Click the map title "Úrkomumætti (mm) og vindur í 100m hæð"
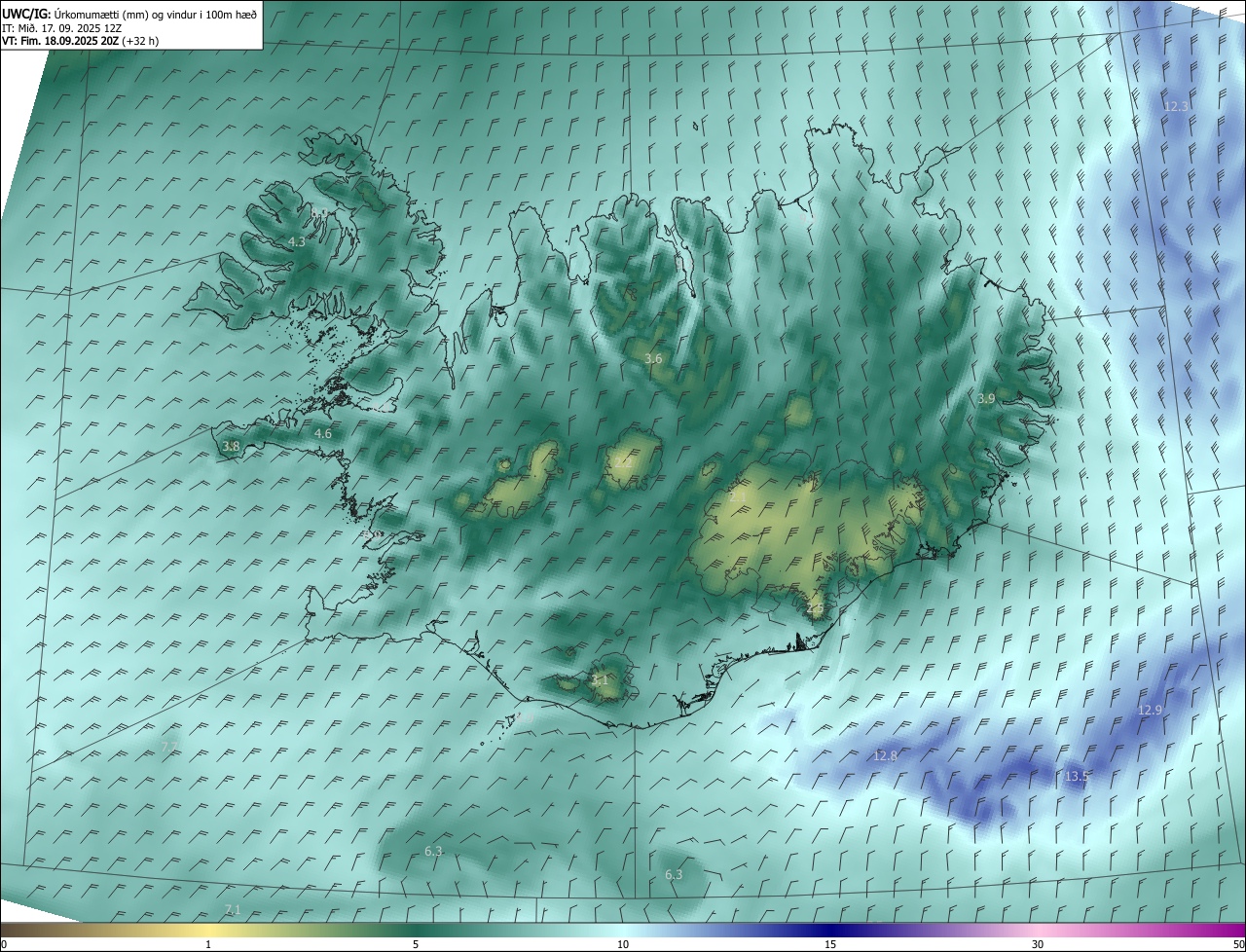1246x952 pixels. (x=156, y=14)
